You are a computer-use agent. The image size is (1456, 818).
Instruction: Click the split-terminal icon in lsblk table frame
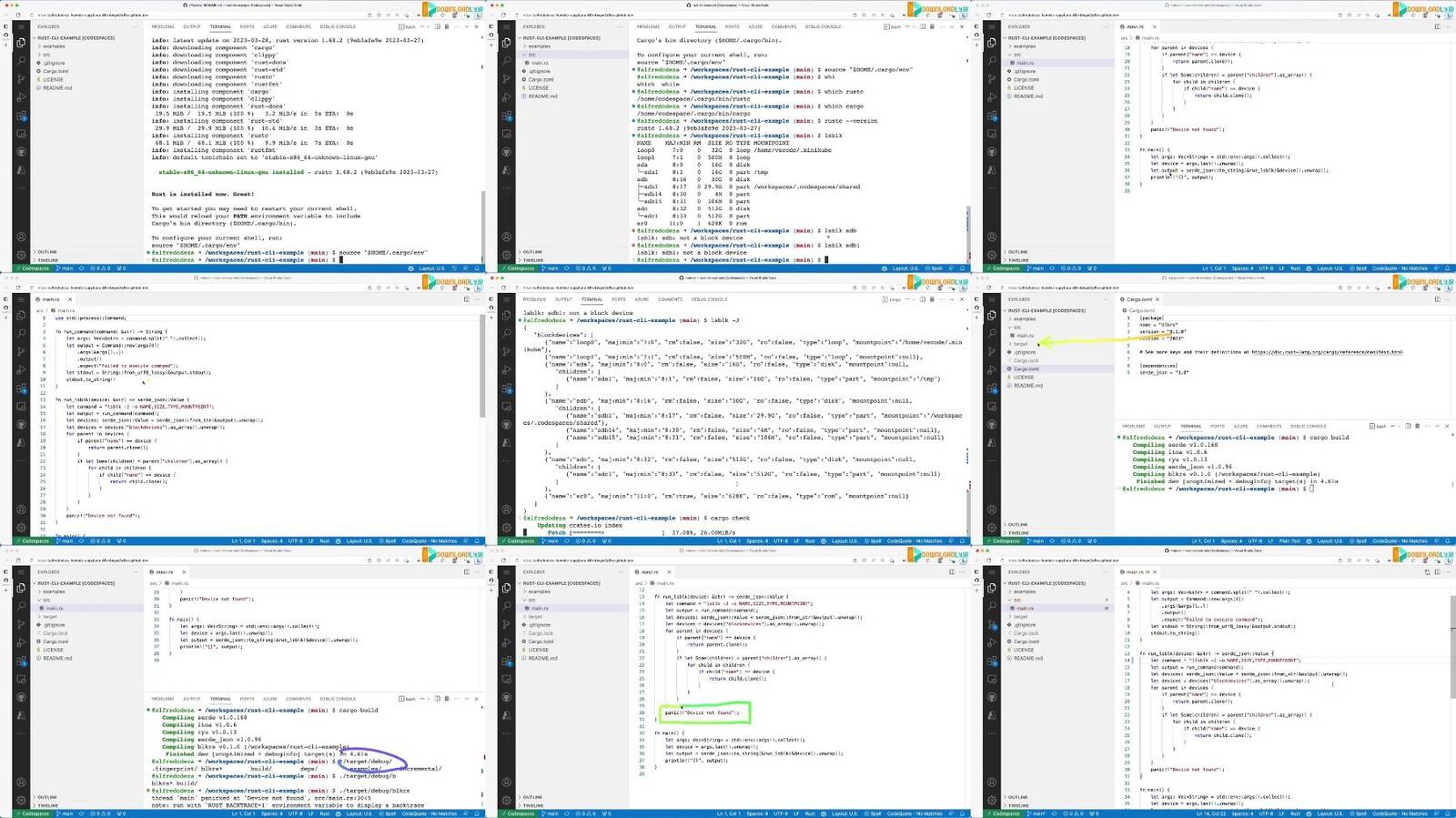click(x=922, y=26)
